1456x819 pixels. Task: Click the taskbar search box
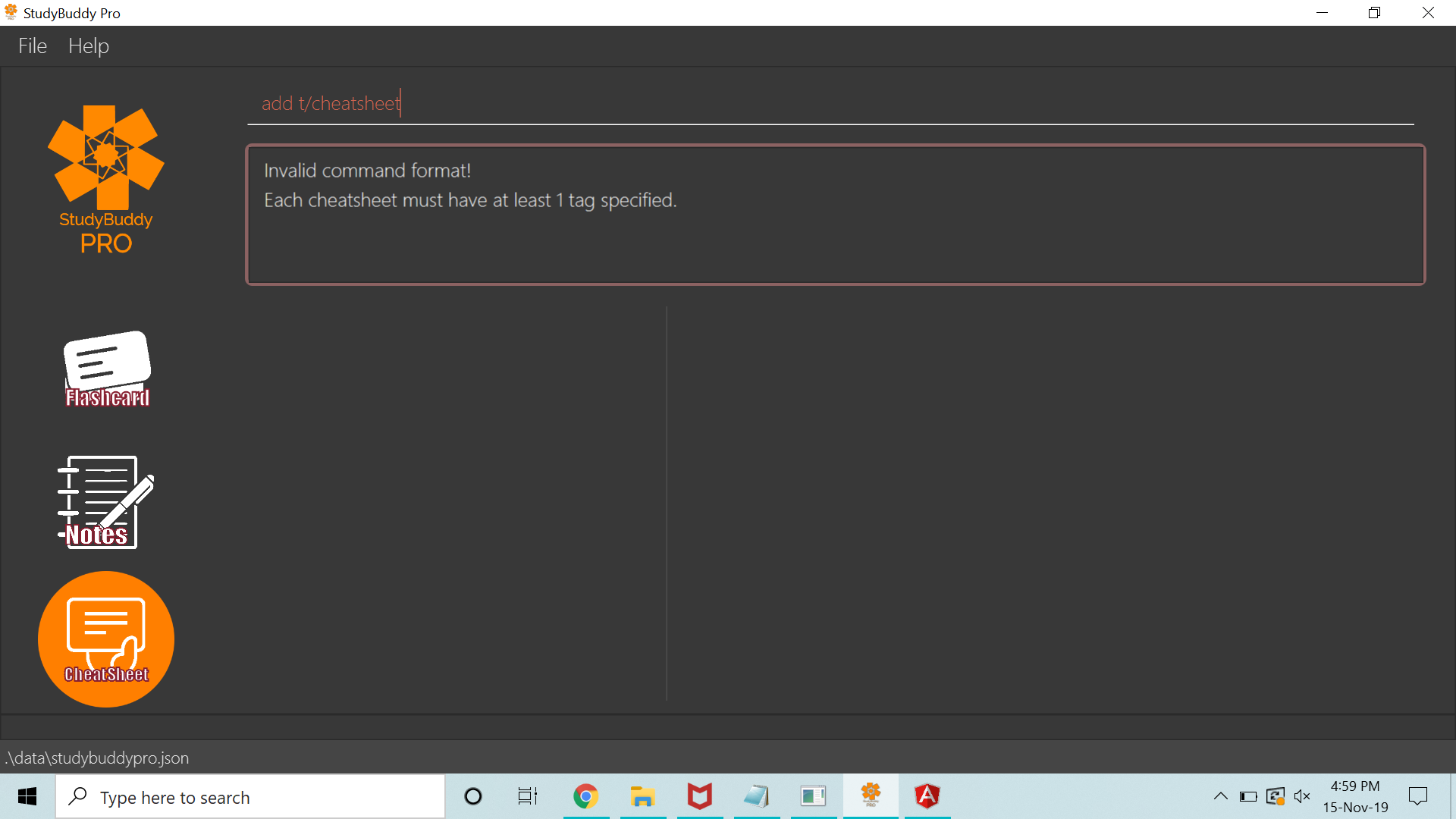(x=250, y=797)
